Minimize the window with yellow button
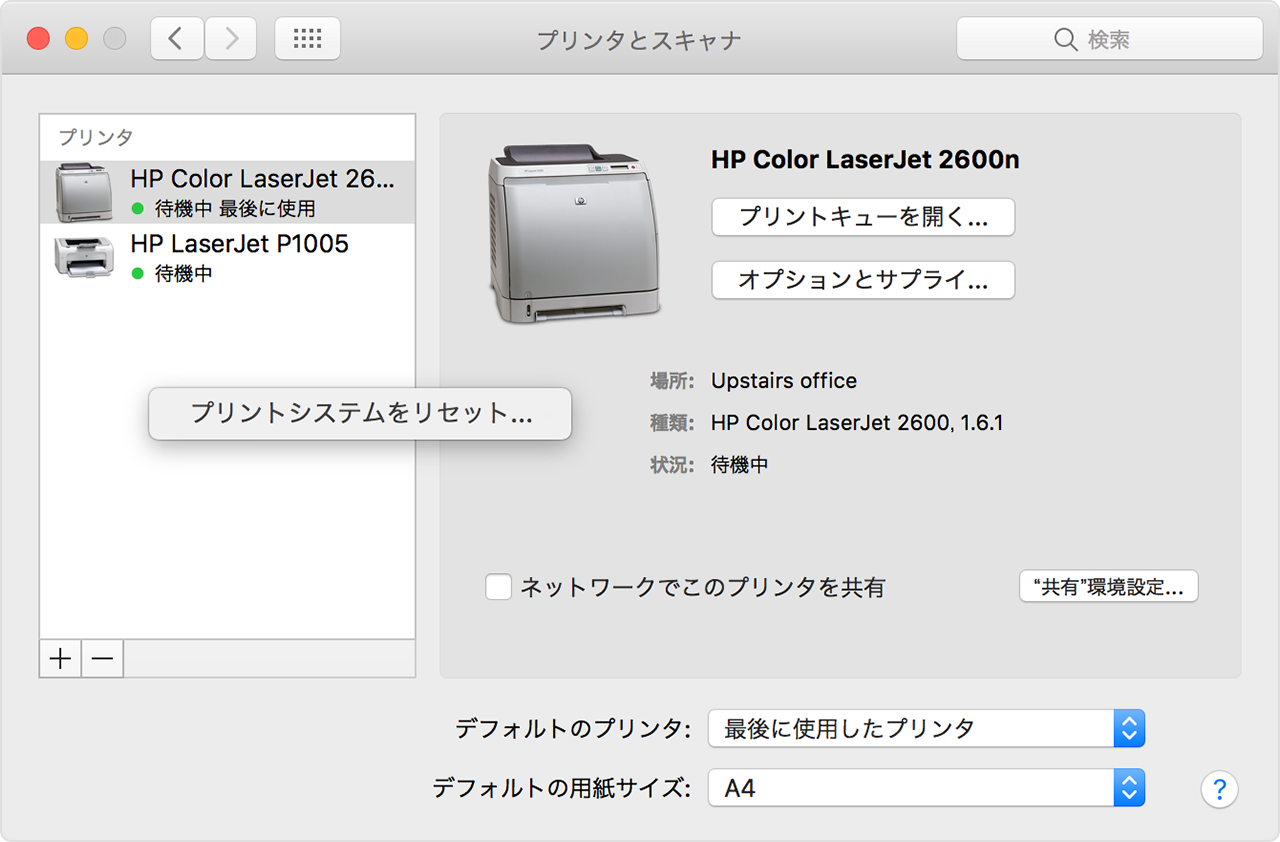Screen dimensions: 1280x842 [x=76, y=39]
